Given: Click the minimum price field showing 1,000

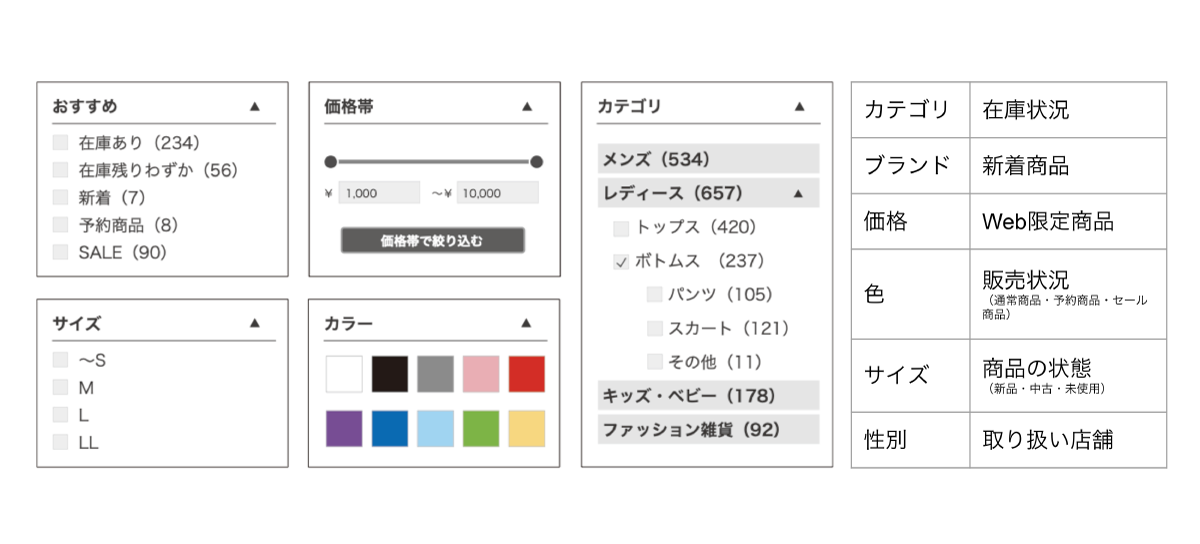Looking at the screenshot, I should (x=379, y=193).
